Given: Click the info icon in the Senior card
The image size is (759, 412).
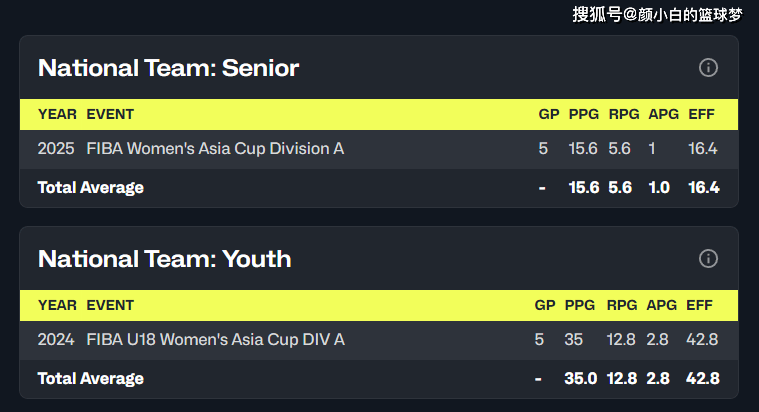Looking at the screenshot, I should (708, 68).
